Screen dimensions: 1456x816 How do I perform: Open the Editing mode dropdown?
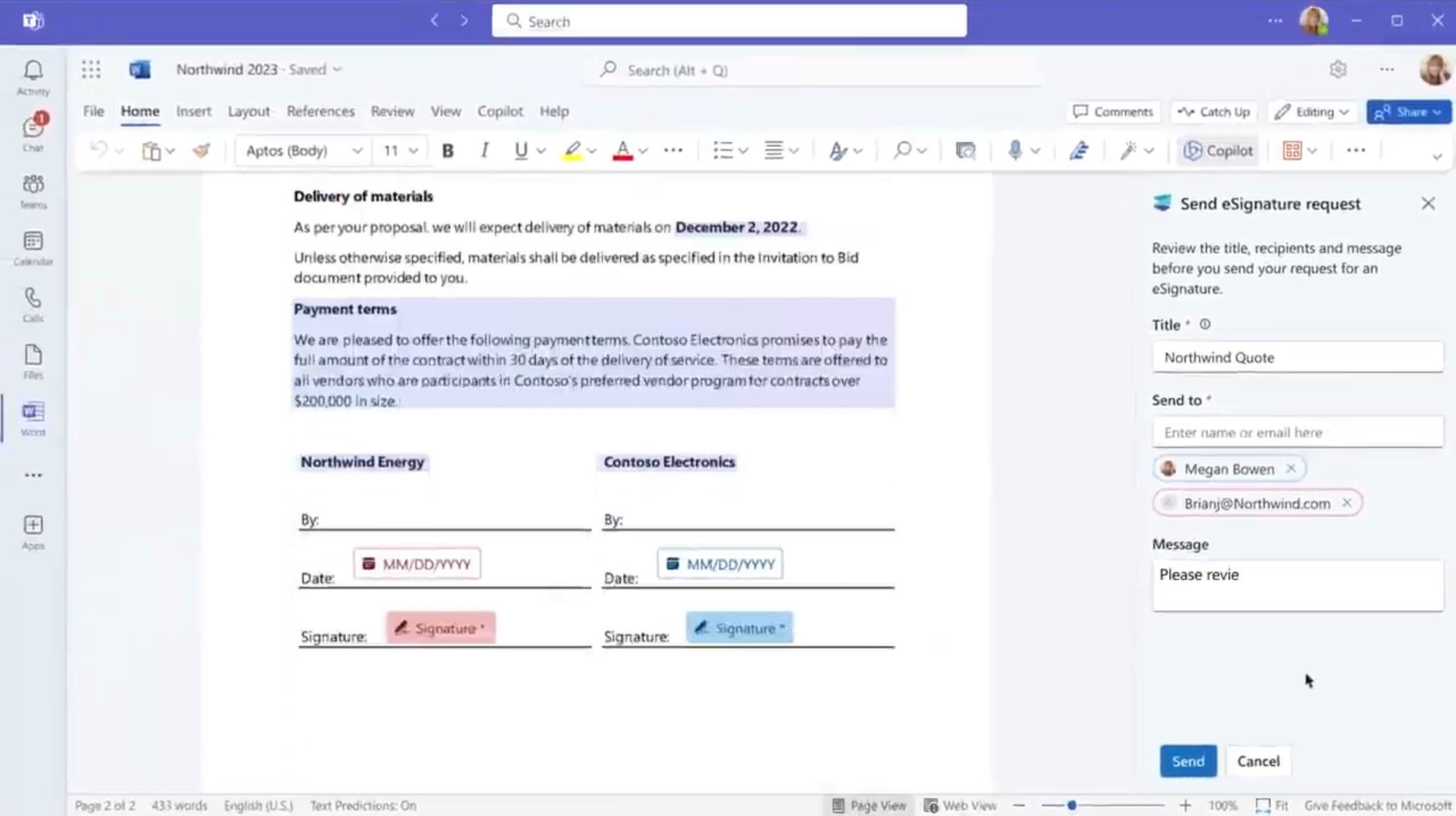click(1312, 112)
